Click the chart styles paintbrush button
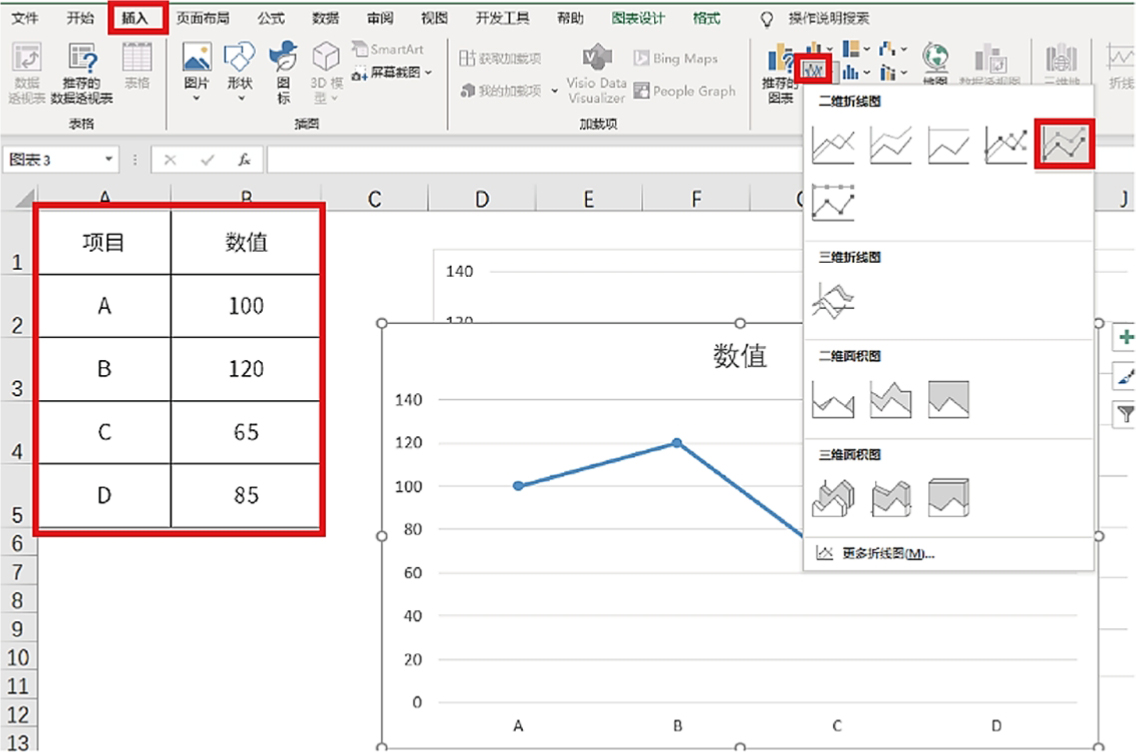 1124,375
